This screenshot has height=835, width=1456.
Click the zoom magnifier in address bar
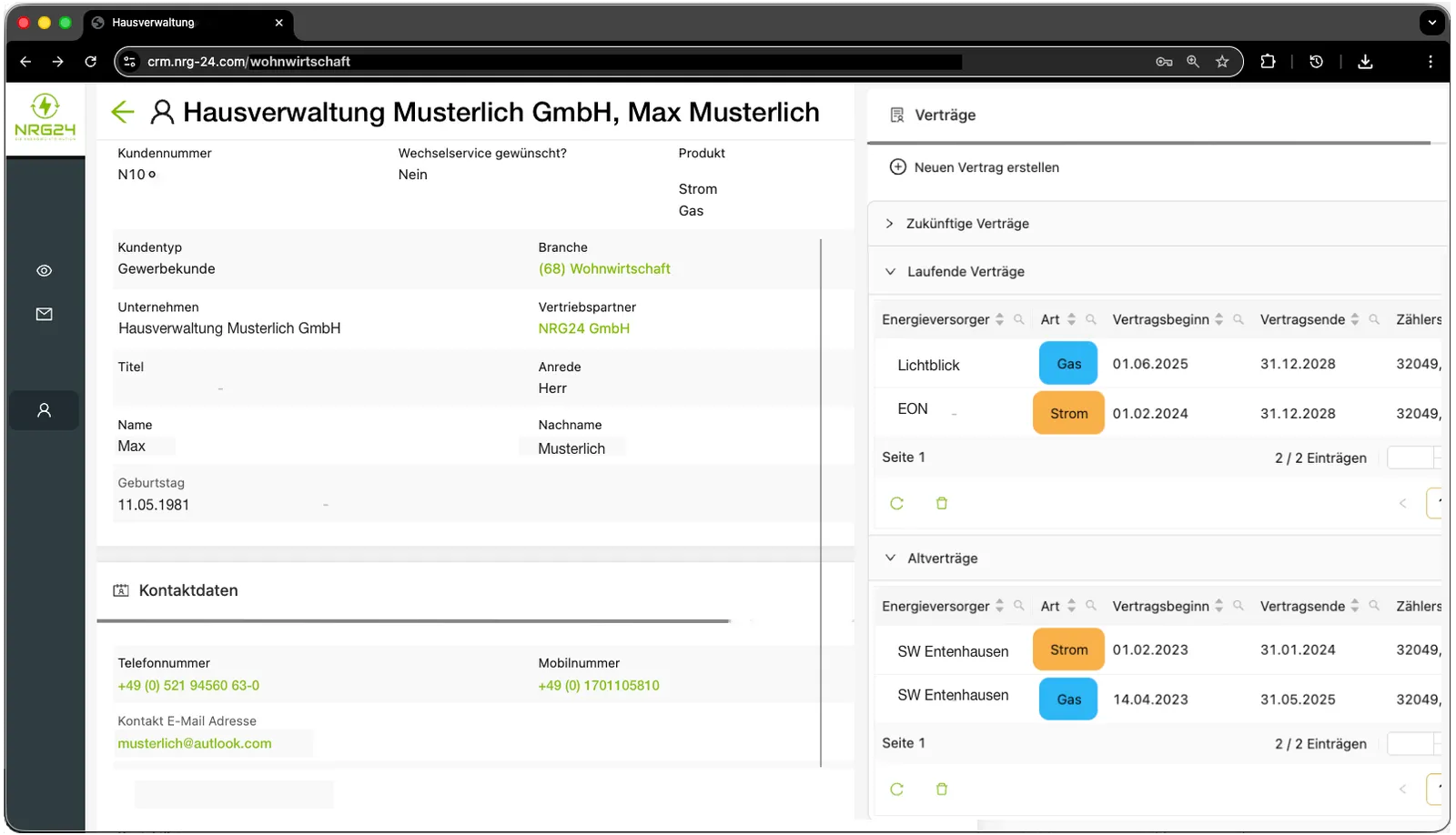pyautogui.click(x=1193, y=62)
